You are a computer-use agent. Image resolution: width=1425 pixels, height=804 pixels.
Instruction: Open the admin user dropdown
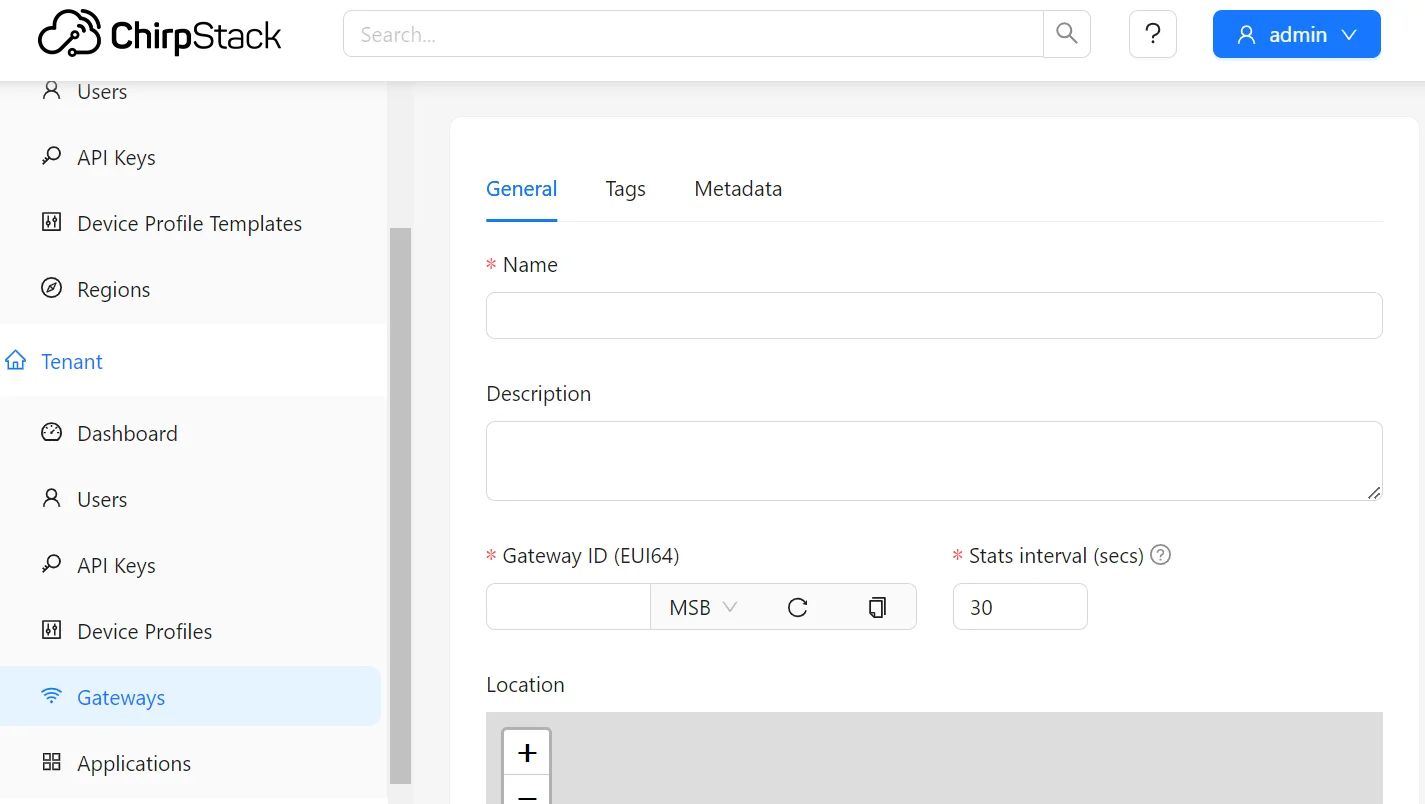click(1296, 34)
